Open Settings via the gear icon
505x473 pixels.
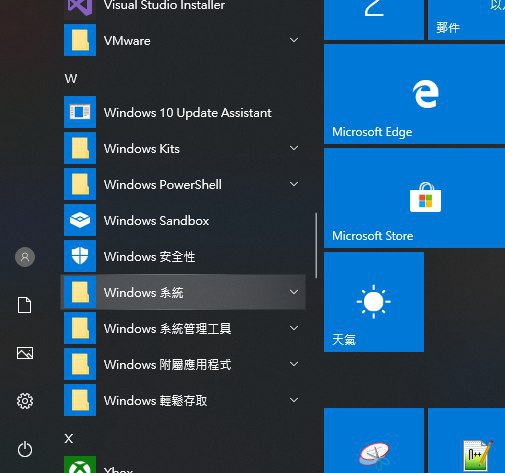point(25,401)
